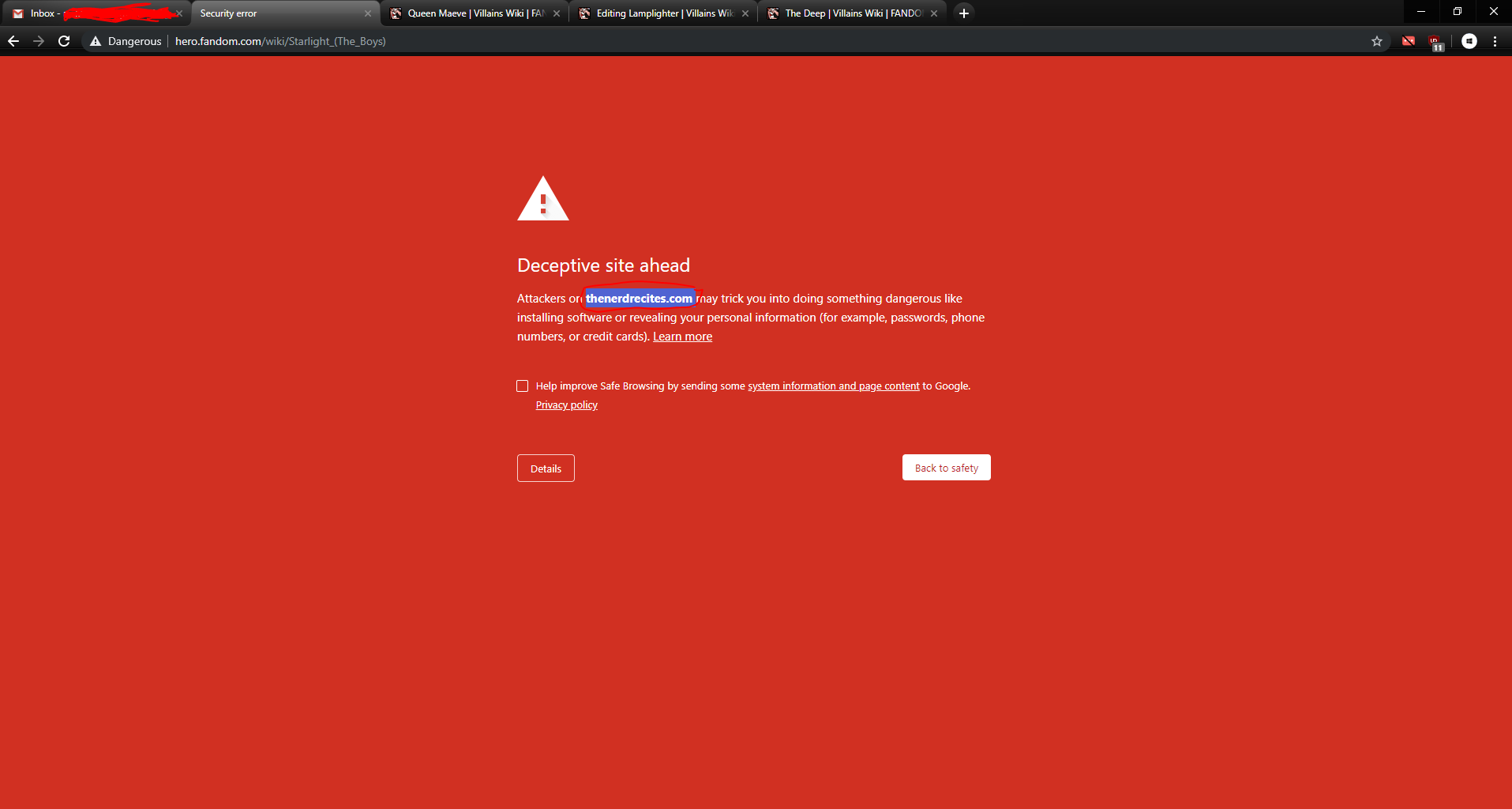Screen dimensions: 1512x809
Task: Open the Chrome three-dot menu
Action: [1495, 41]
